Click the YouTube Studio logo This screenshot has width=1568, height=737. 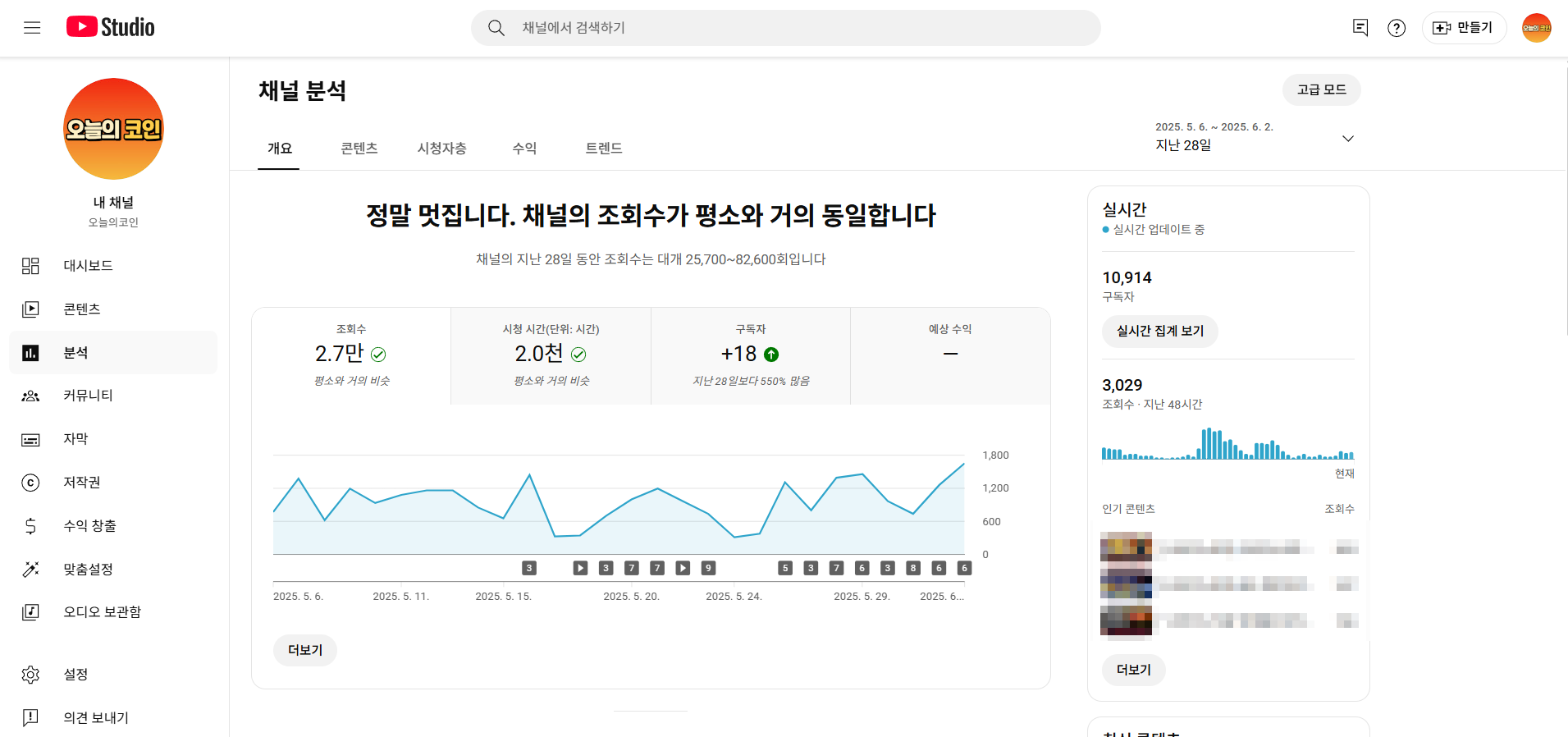tap(111, 27)
